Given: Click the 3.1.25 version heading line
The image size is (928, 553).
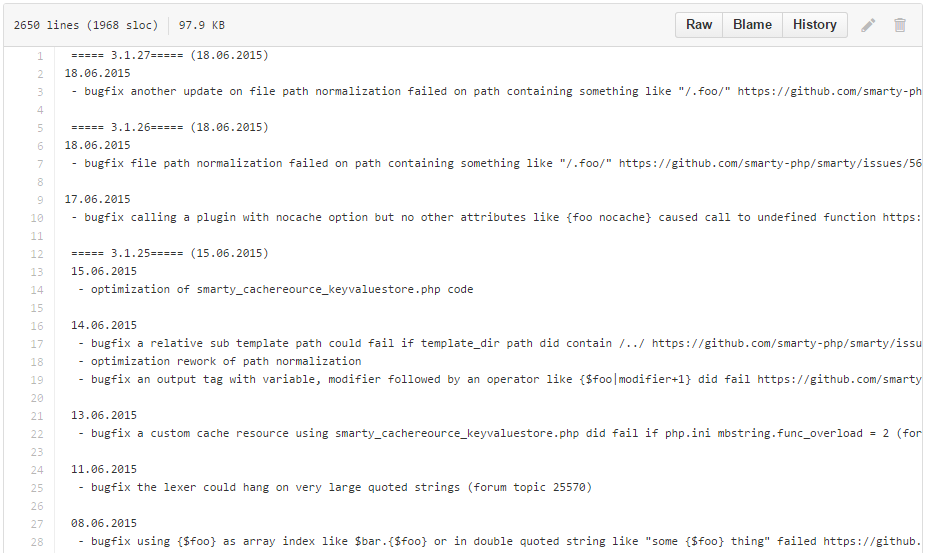Looking at the screenshot, I should pyautogui.click(x=170, y=253).
